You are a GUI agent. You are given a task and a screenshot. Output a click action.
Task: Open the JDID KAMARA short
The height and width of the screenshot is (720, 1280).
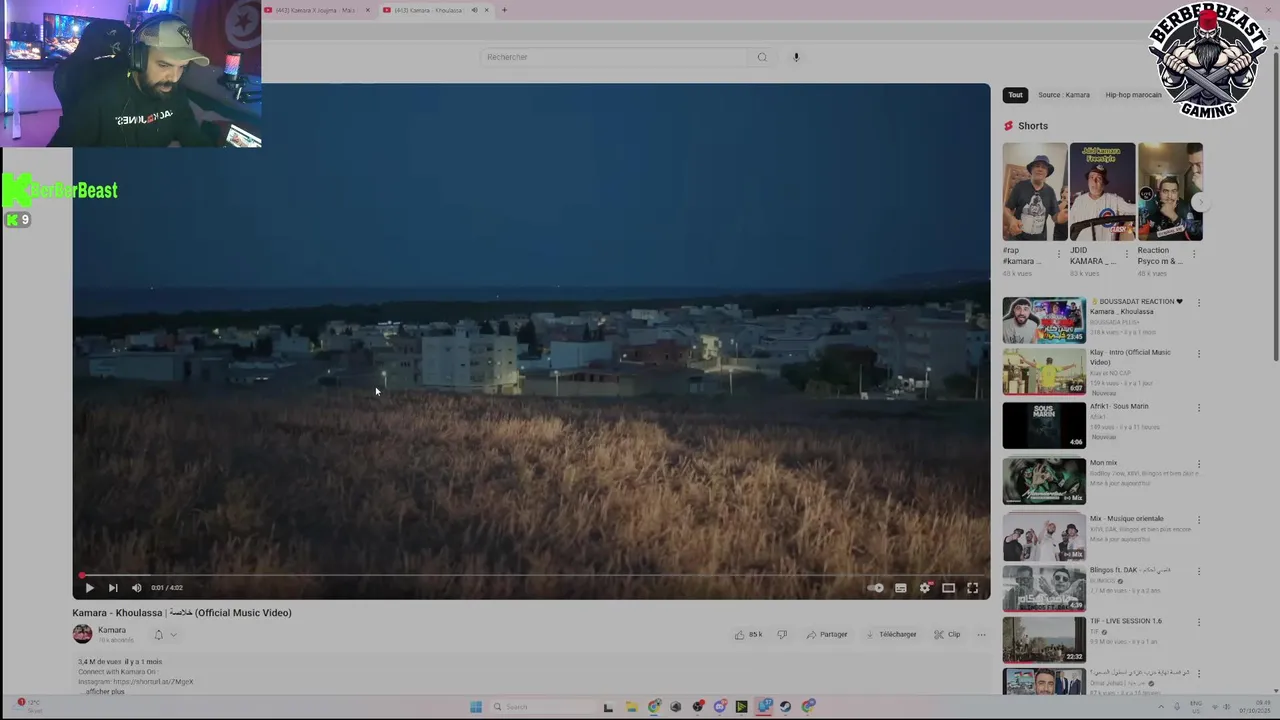1102,192
